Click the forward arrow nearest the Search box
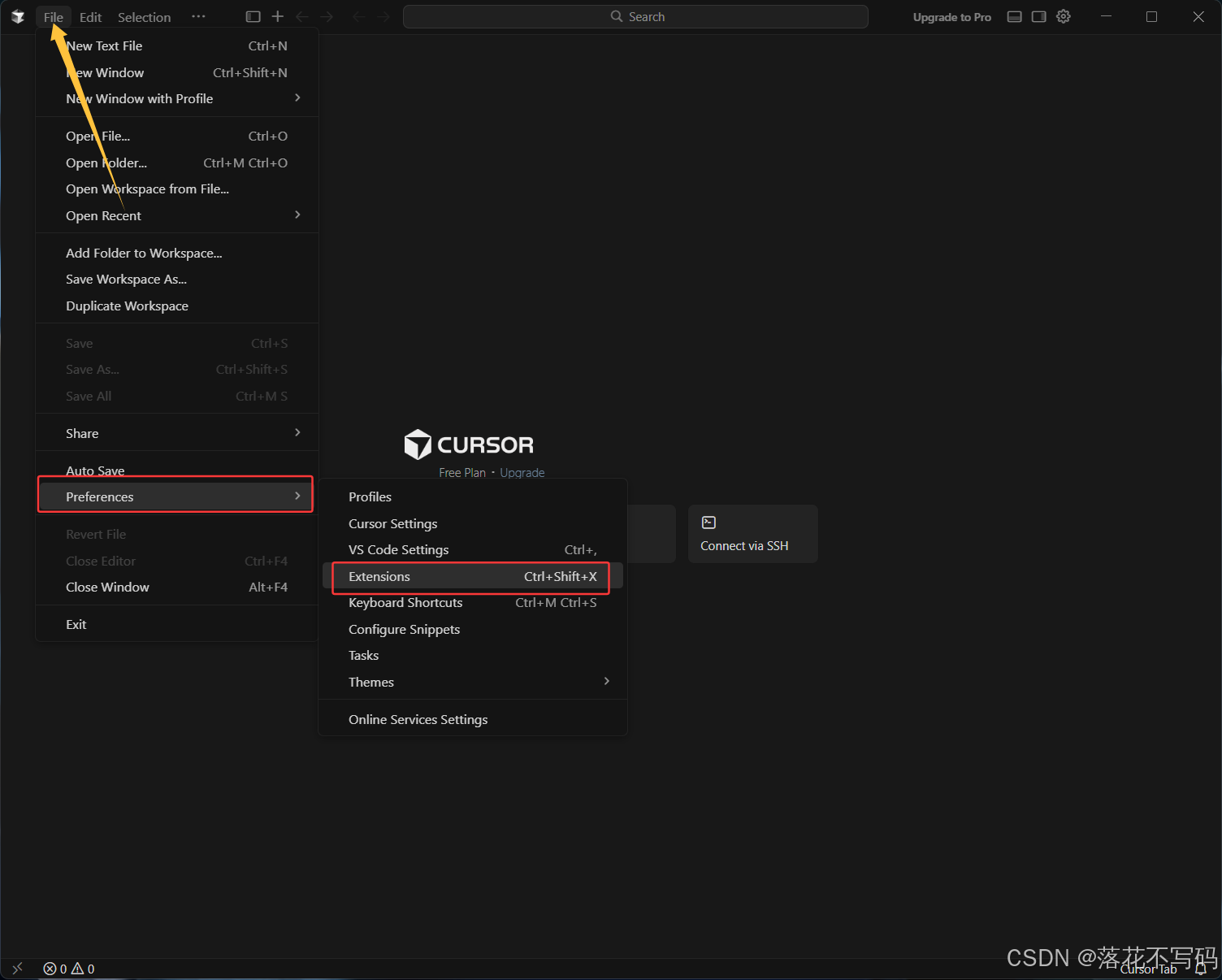This screenshot has width=1222, height=980. pos(383,17)
